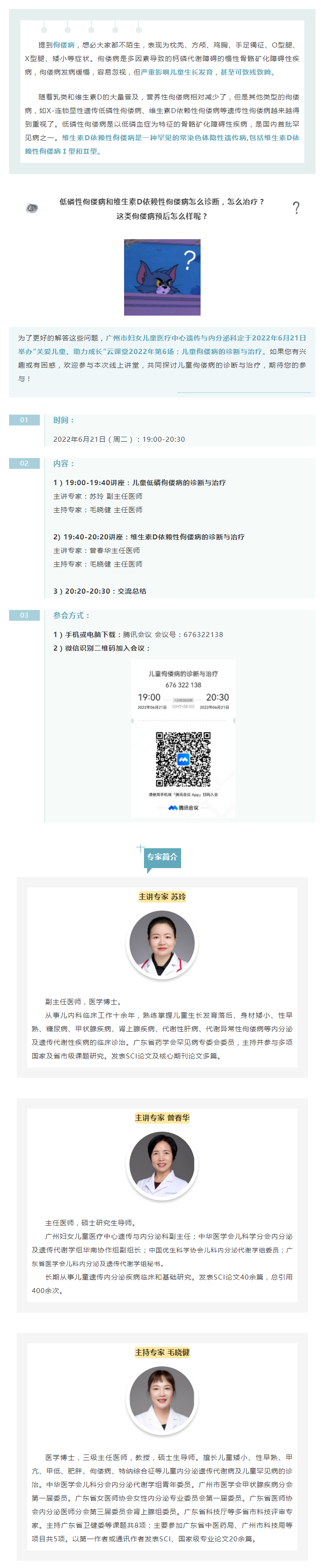
Task: Click the 主持专家 毛晓健 highlighted heading
Action: [x=162, y=1352]
